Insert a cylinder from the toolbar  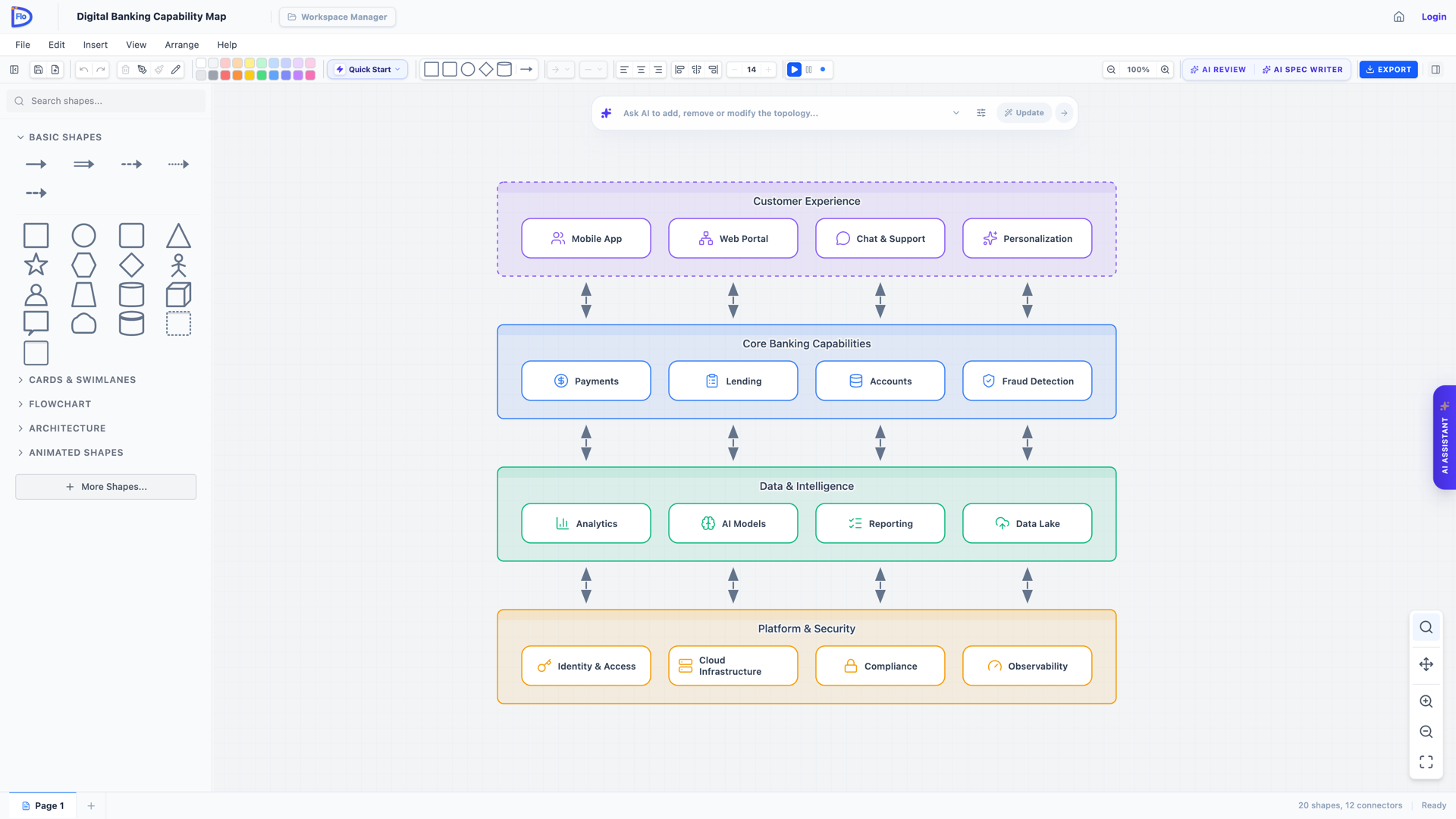tap(504, 70)
